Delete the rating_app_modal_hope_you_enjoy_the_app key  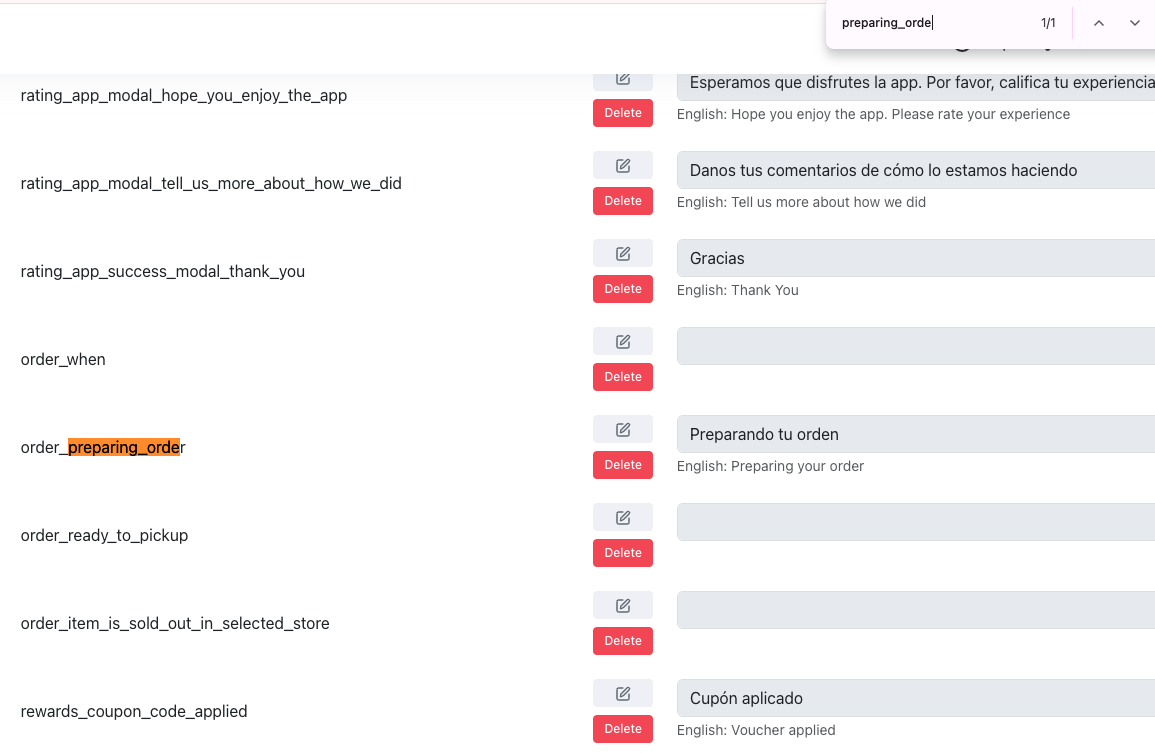coord(622,113)
